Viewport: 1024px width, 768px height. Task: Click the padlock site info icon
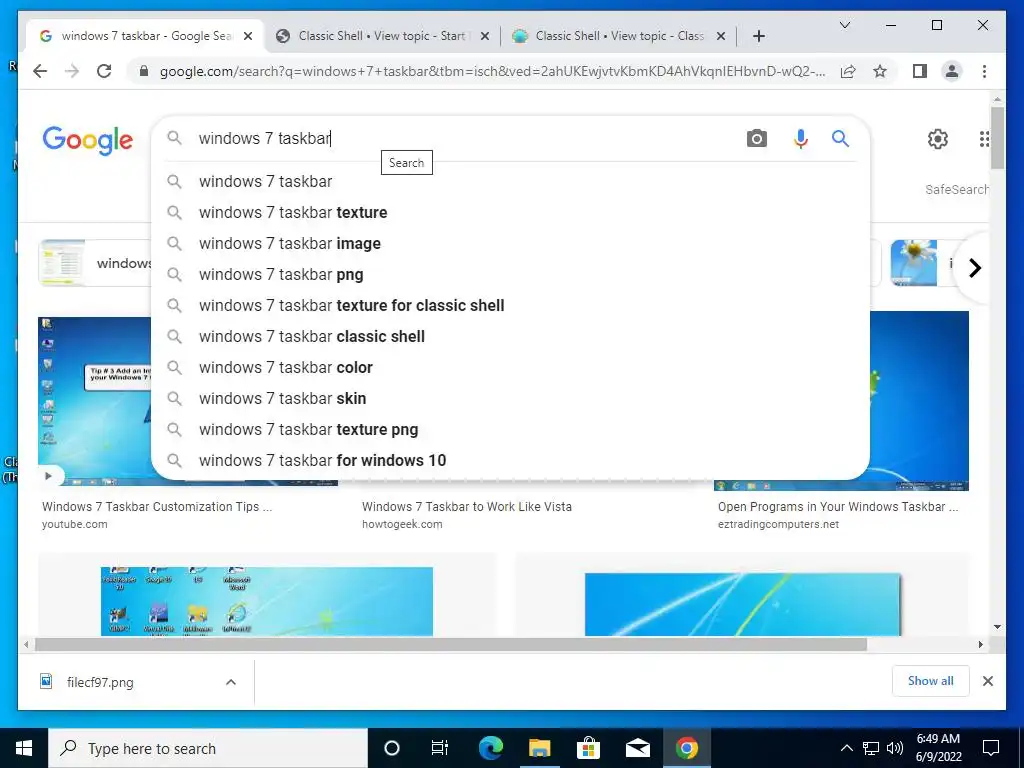point(144,71)
